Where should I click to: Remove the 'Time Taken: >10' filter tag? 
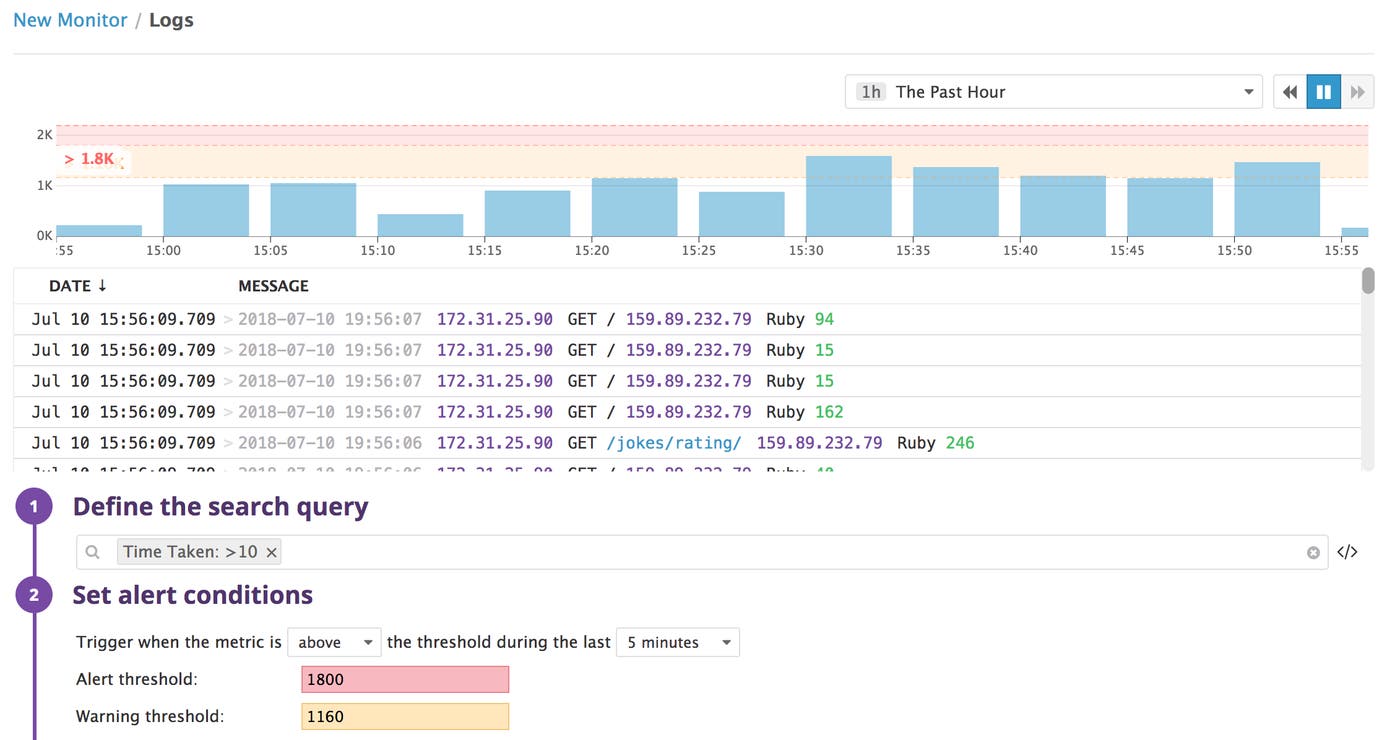(x=271, y=551)
